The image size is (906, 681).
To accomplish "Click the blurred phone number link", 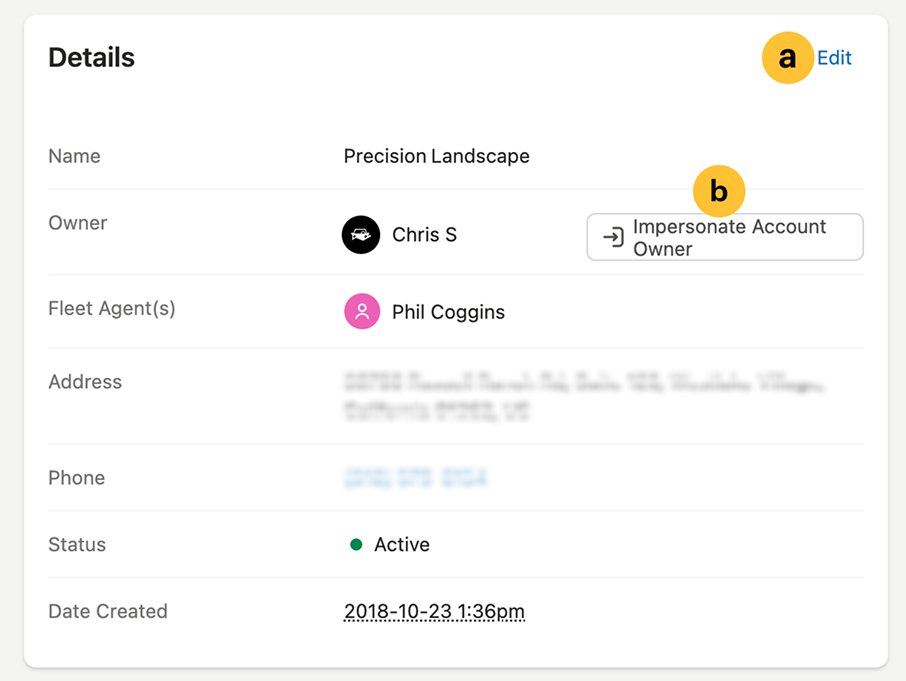I will 414,477.
